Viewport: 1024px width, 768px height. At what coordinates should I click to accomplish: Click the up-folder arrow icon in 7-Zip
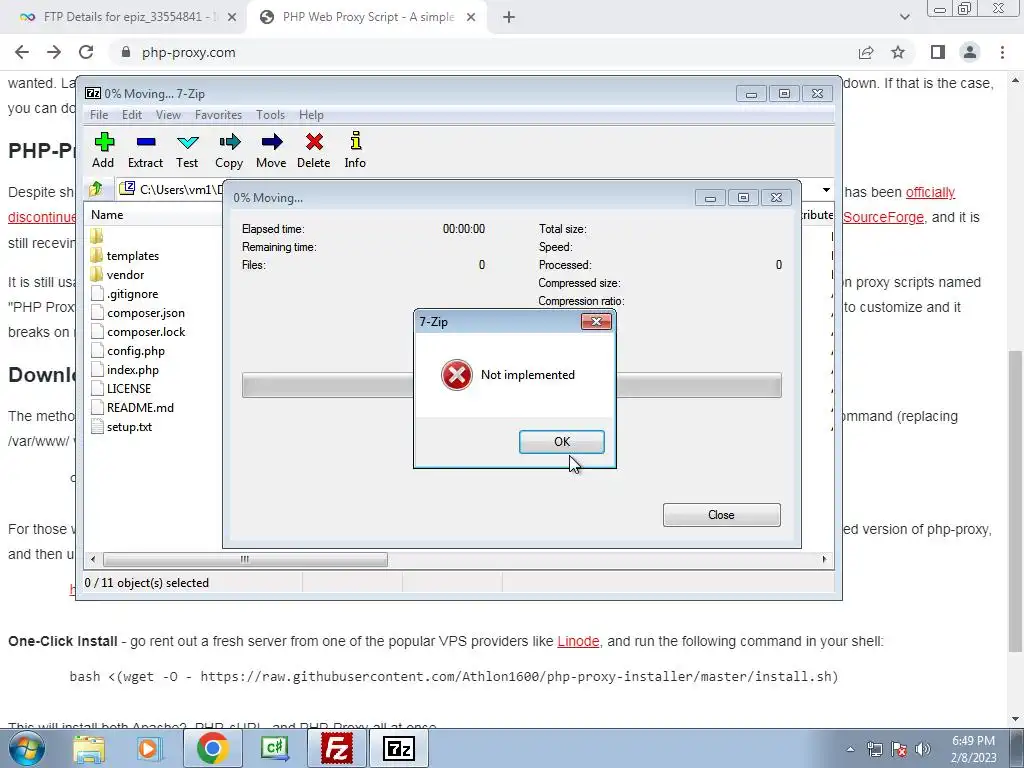click(96, 189)
